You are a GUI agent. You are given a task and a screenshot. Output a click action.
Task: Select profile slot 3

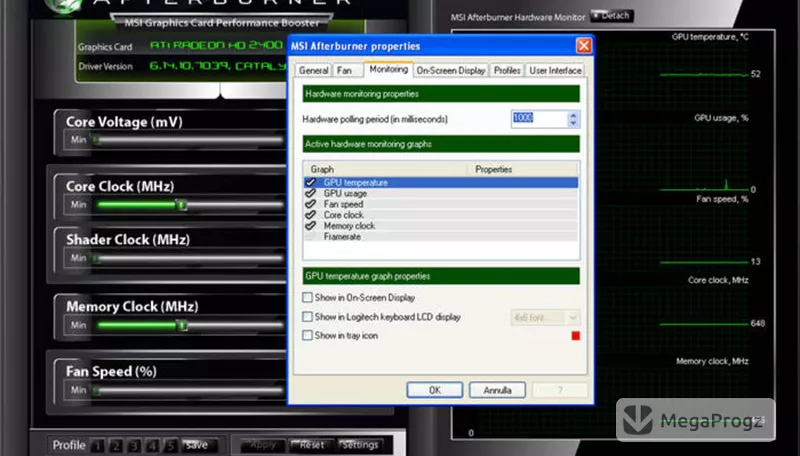[134, 446]
